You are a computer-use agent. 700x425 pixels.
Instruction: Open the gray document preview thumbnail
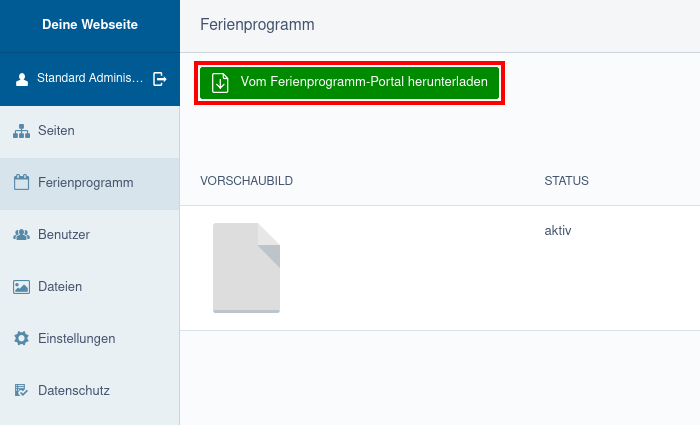pyautogui.click(x=246, y=268)
